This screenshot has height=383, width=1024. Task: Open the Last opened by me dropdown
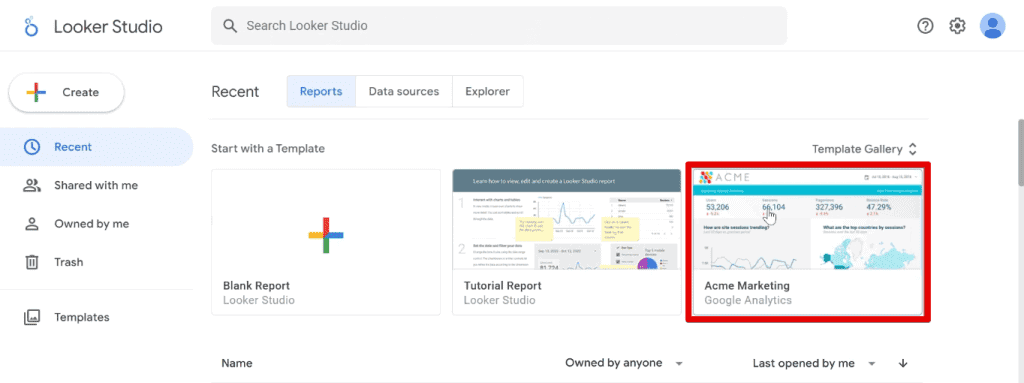point(814,363)
